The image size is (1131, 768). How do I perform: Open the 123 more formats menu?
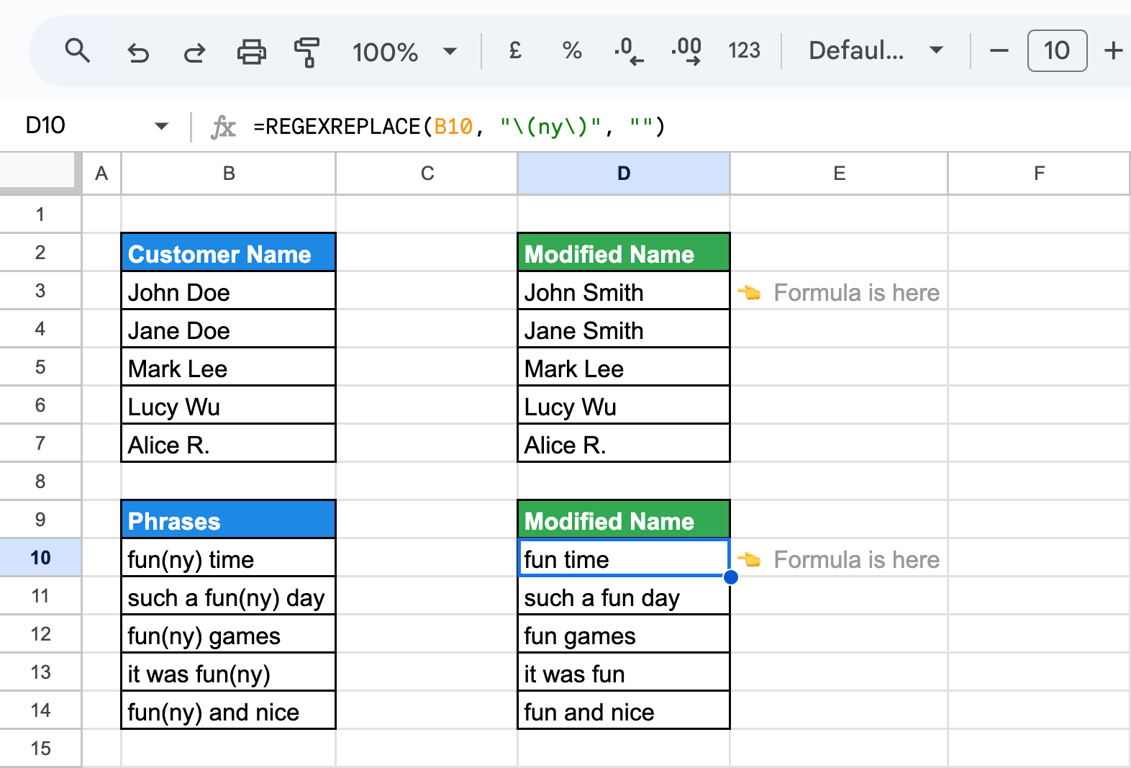coord(744,50)
